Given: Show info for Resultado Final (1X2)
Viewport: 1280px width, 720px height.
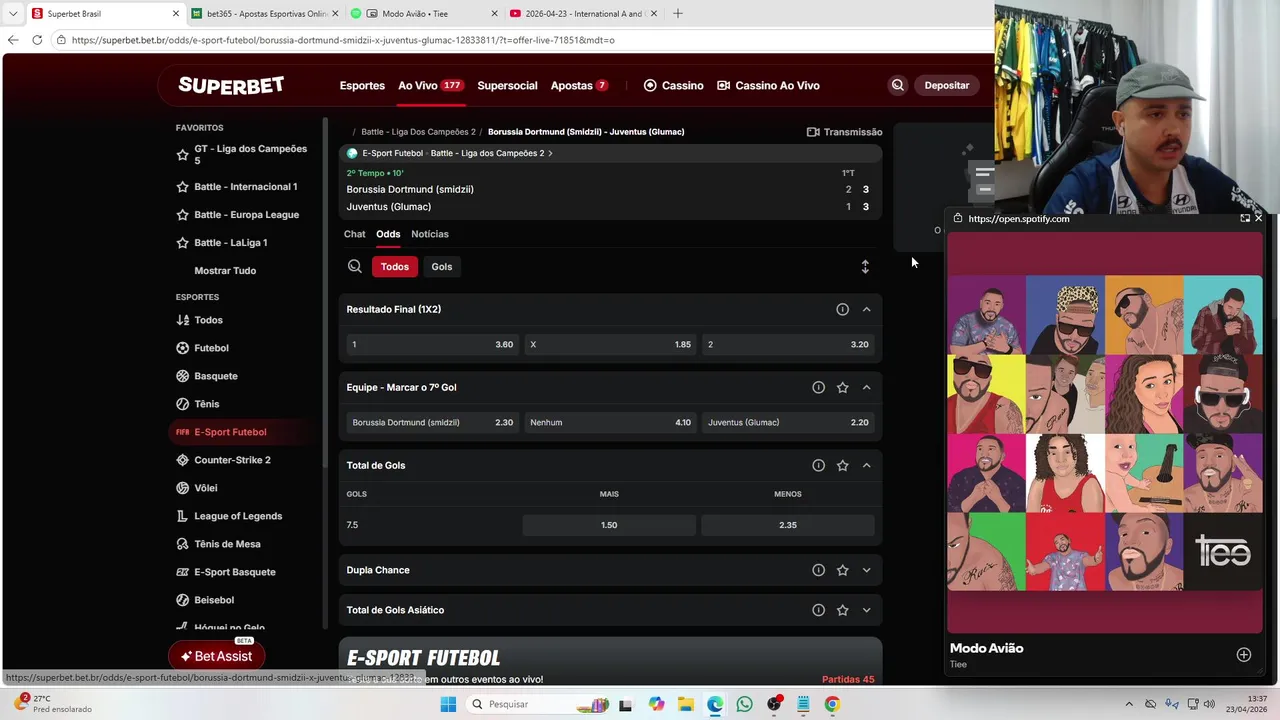Looking at the screenshot, I should click(842, 309).
